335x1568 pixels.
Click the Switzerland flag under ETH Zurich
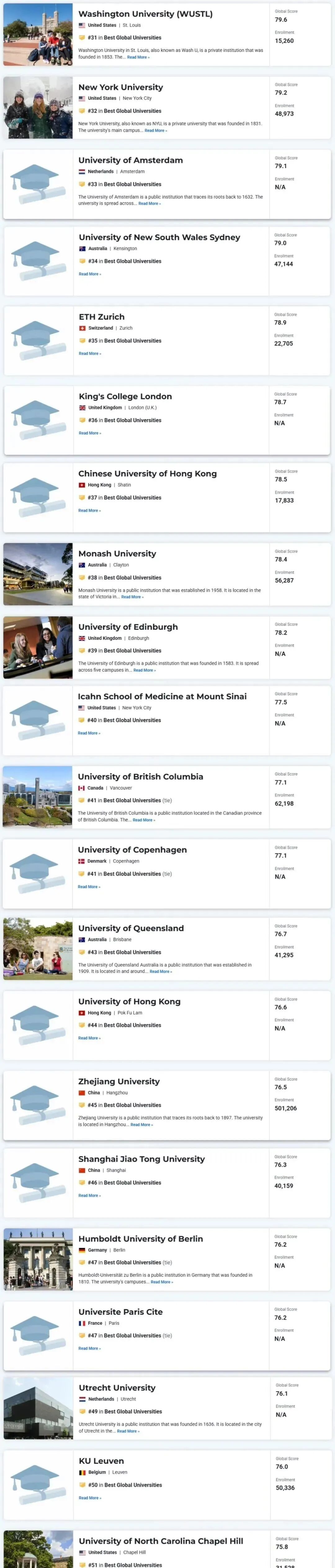[x=82, y=328]
